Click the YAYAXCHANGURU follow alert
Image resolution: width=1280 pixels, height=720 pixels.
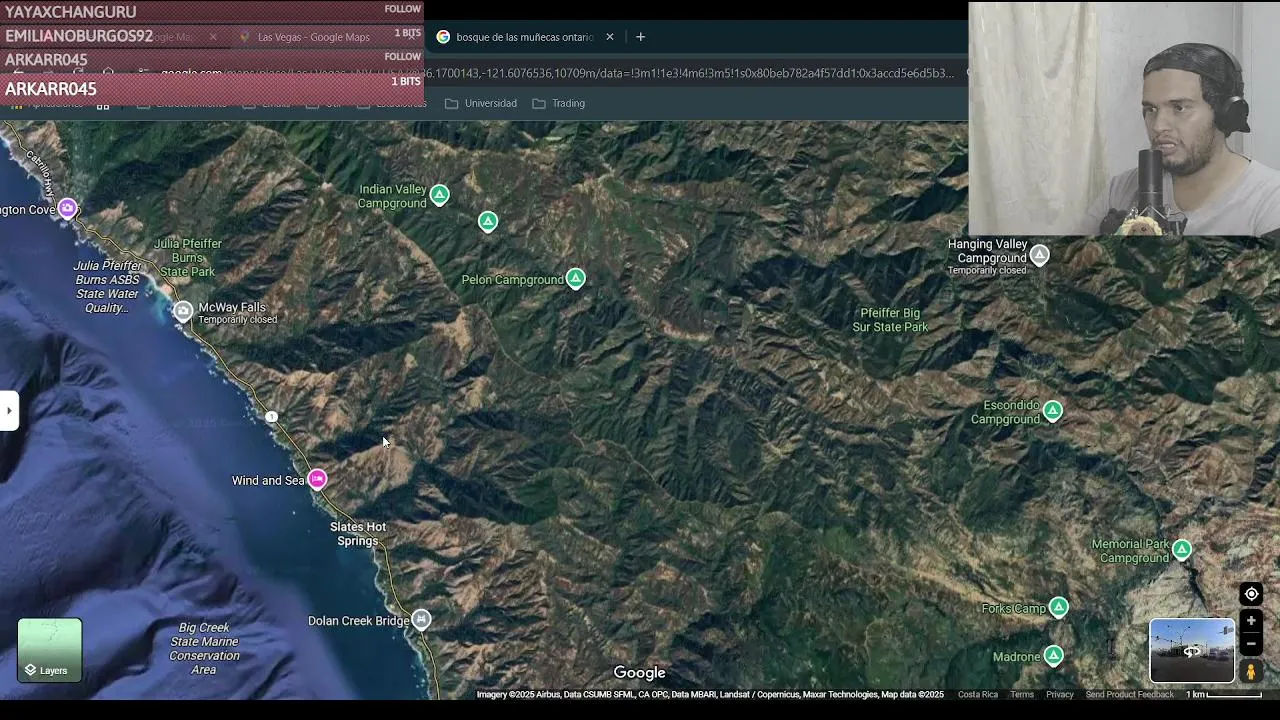click(212, 11)
